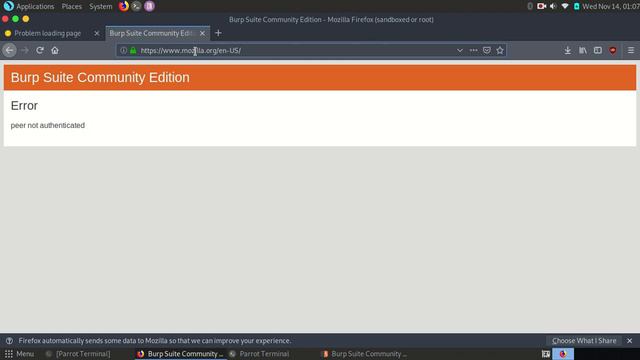
Task: Show site information icon in the URL bar
Action: pos(123,50)
